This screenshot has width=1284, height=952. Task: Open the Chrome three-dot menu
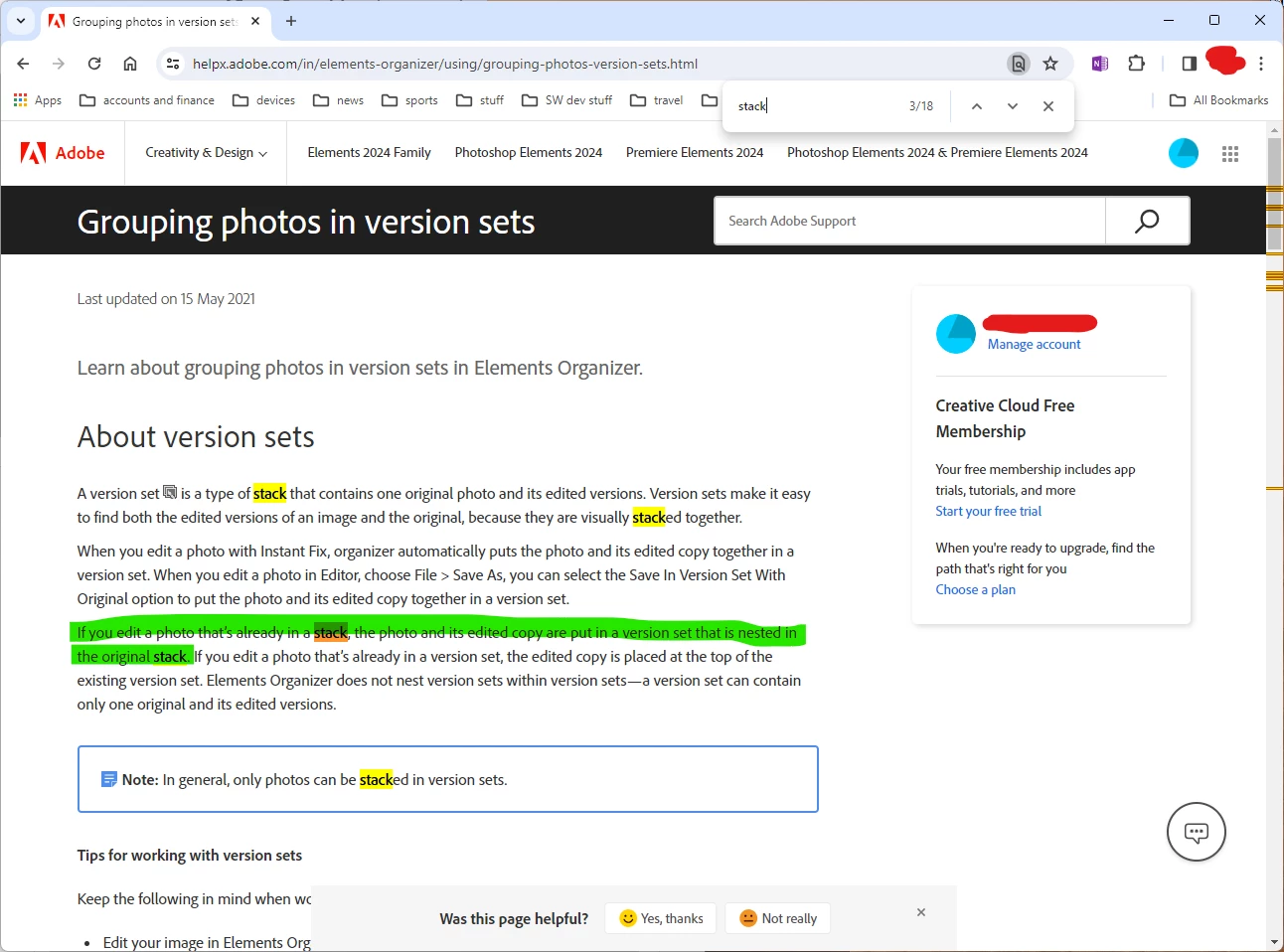(1261, 64)
